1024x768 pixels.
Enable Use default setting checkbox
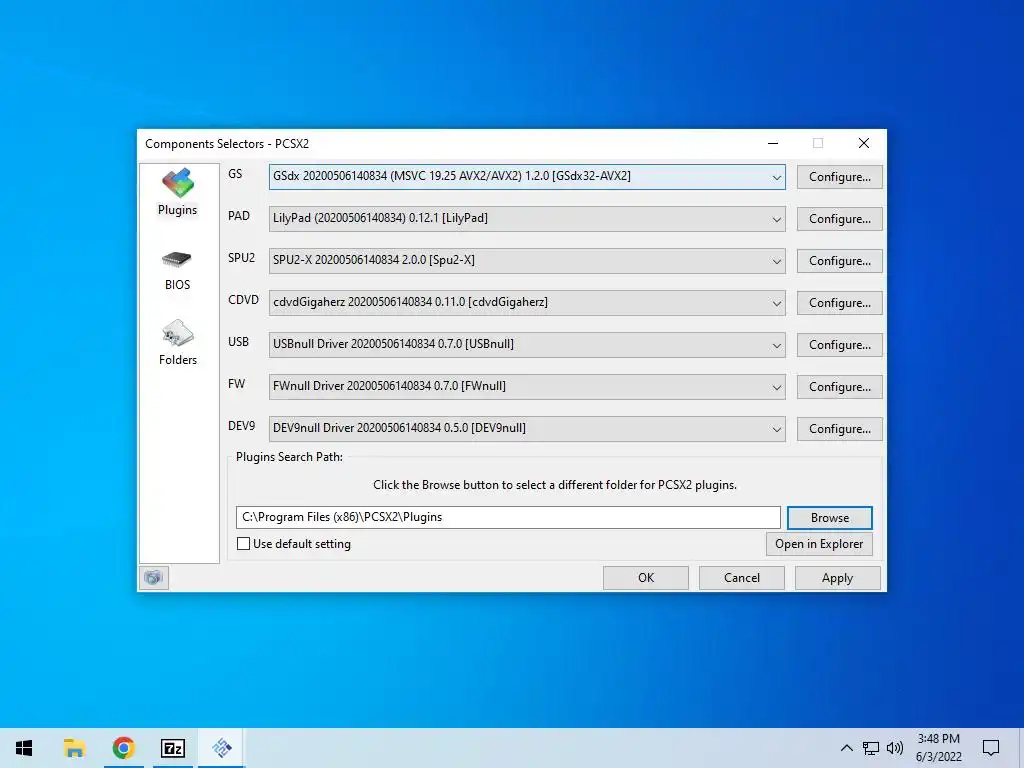tap(244, 543)
